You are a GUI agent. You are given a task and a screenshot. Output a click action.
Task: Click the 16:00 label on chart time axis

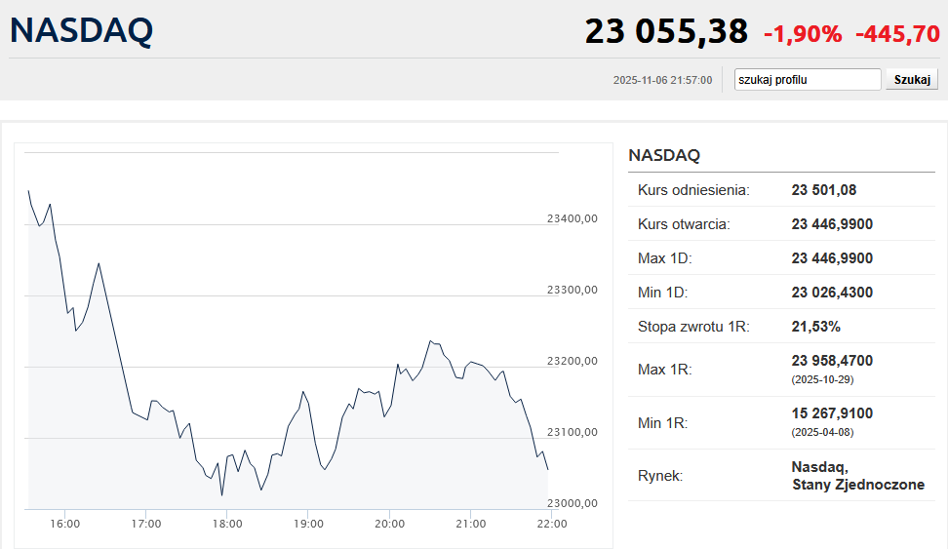click(x=65, y=523)
